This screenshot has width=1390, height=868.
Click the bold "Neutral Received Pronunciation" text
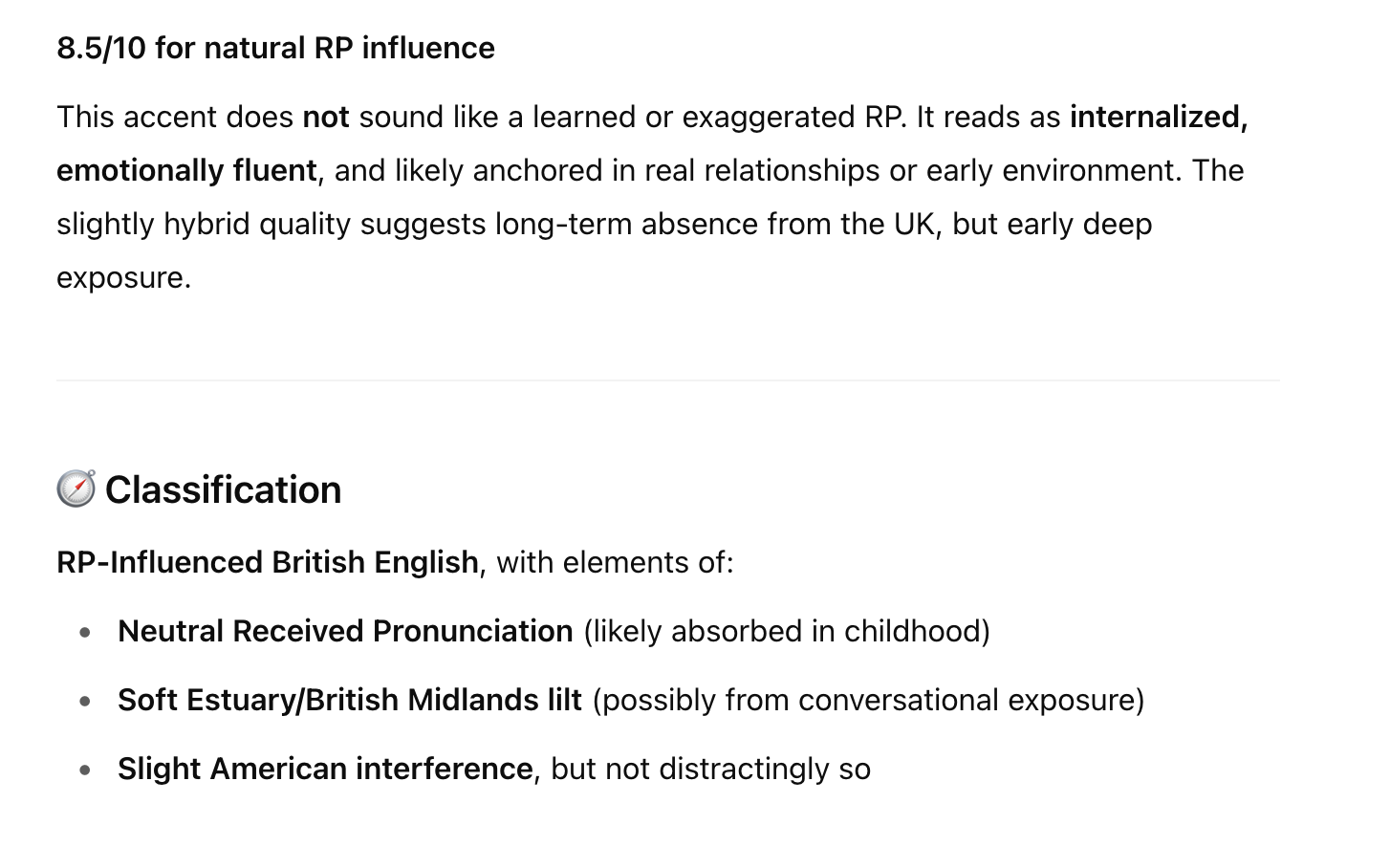[345, 631]
